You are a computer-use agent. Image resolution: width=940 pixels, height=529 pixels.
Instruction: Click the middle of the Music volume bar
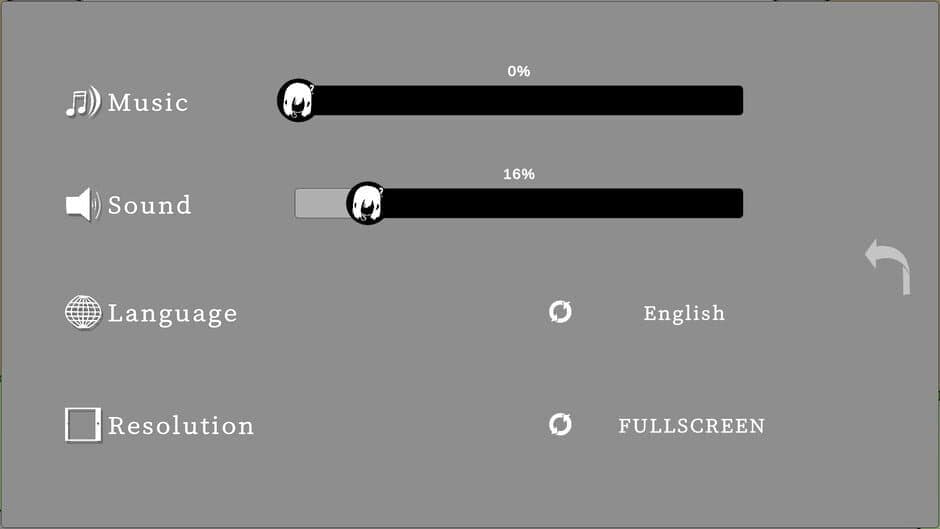click(x=519, y=101)
